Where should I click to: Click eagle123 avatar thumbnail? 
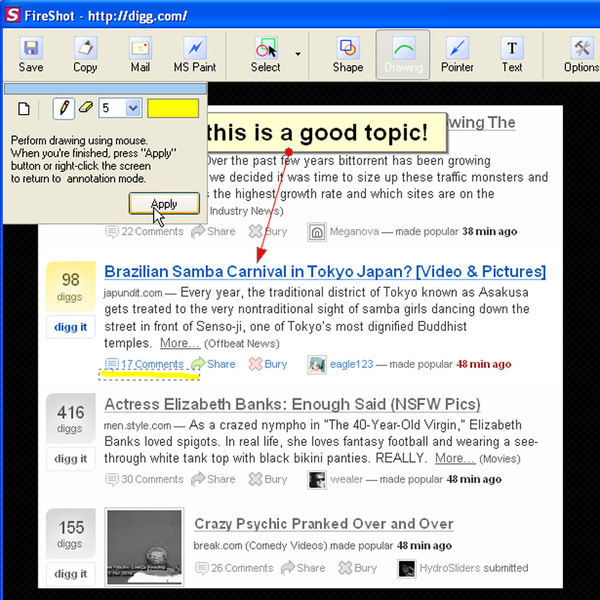pos(317,365)
